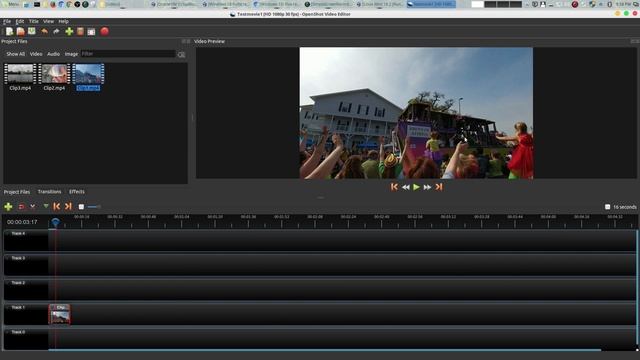Screen dimensions: 640x360
Task: Click the zoom-in icon beside 16 seconds label
Action: (607, 207)
